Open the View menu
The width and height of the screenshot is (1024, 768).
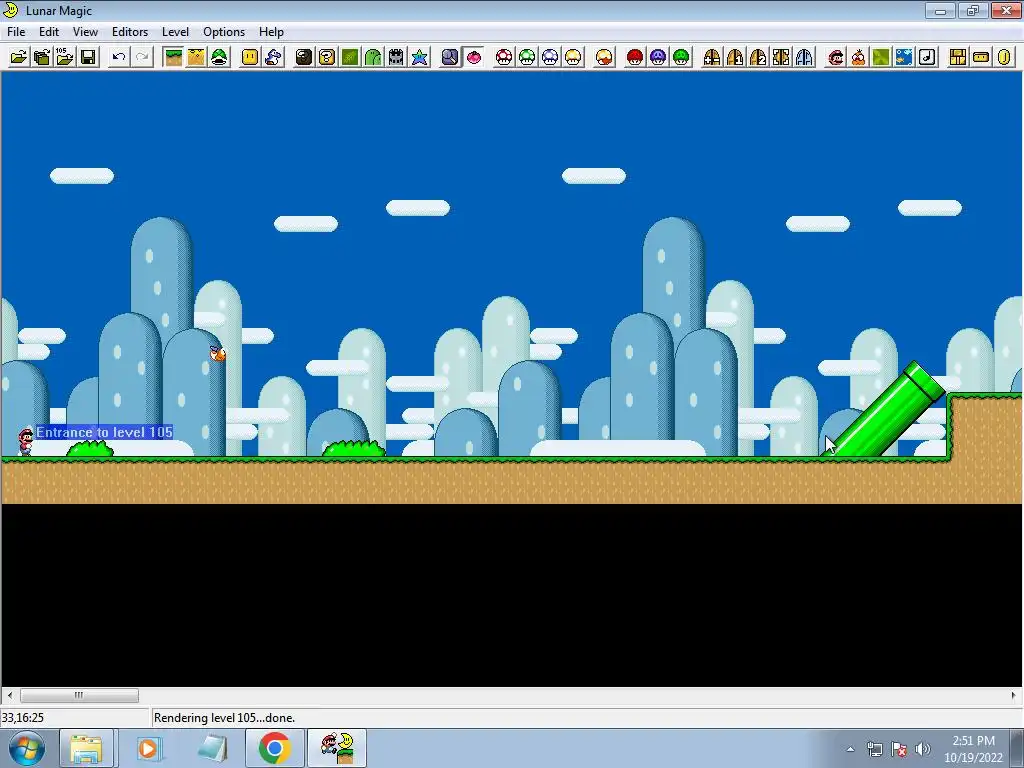click(x=85, y=32)
